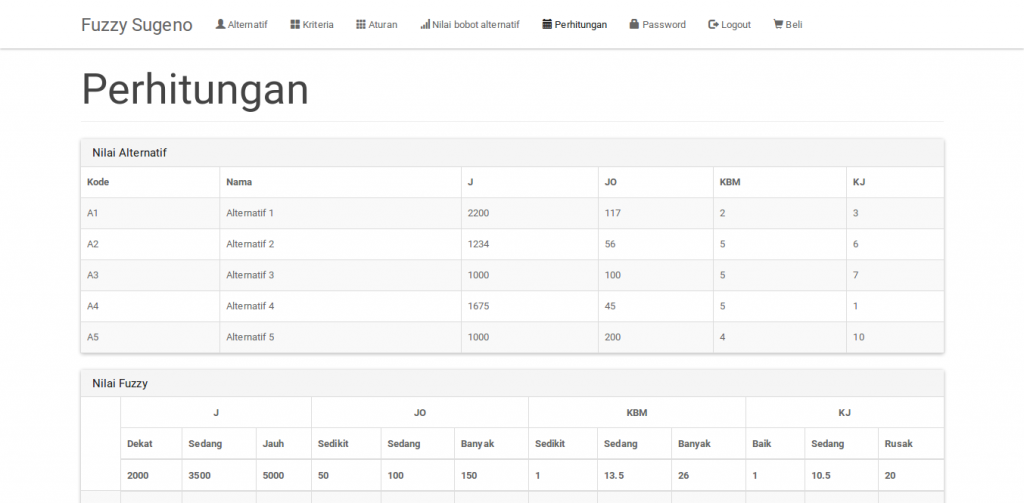Viewport: 1024px width, 503px height.
Task: Click the calendar icon beside Perhitungan
Action: 546,24
